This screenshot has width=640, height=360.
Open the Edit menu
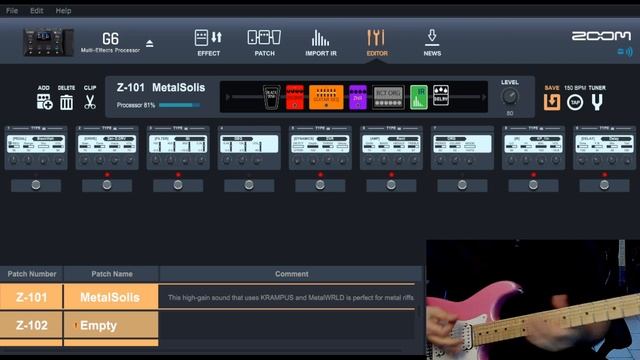[x=36, y=11]
